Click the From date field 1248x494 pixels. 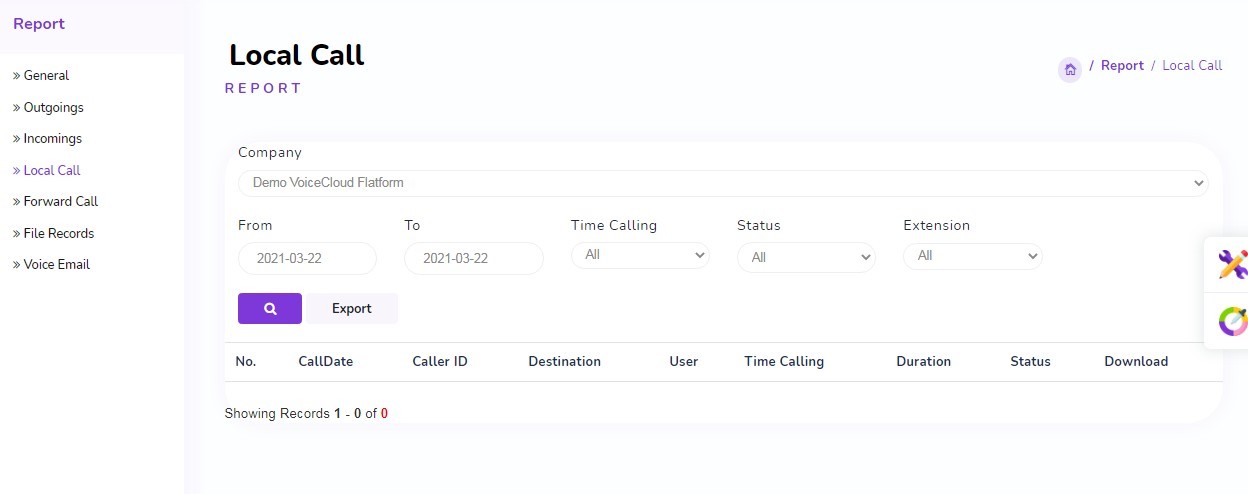click(307, 258)
